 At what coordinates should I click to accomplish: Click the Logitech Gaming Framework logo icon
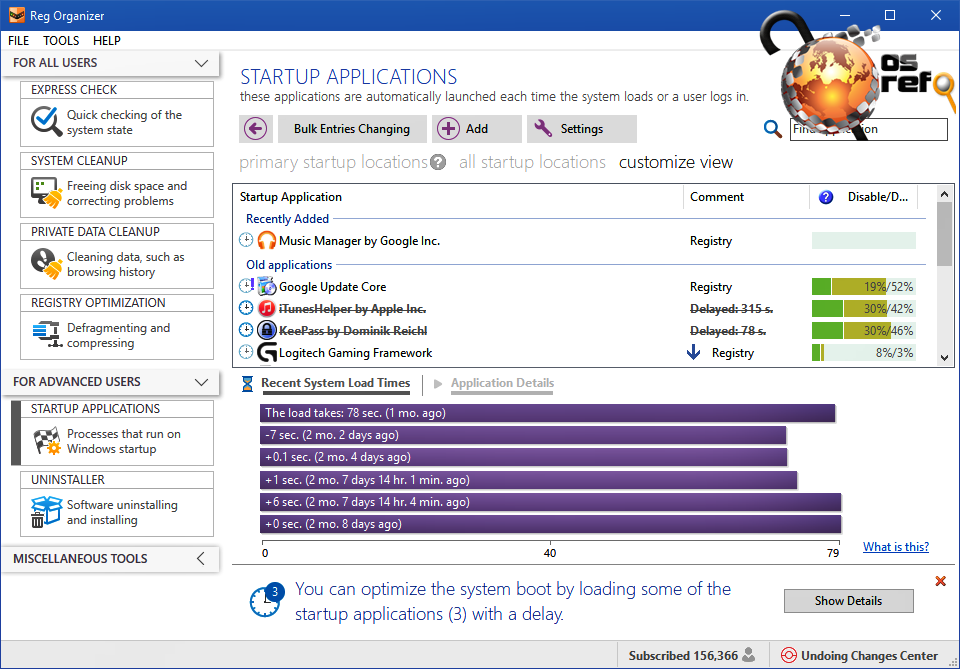(x=267, y=353)
